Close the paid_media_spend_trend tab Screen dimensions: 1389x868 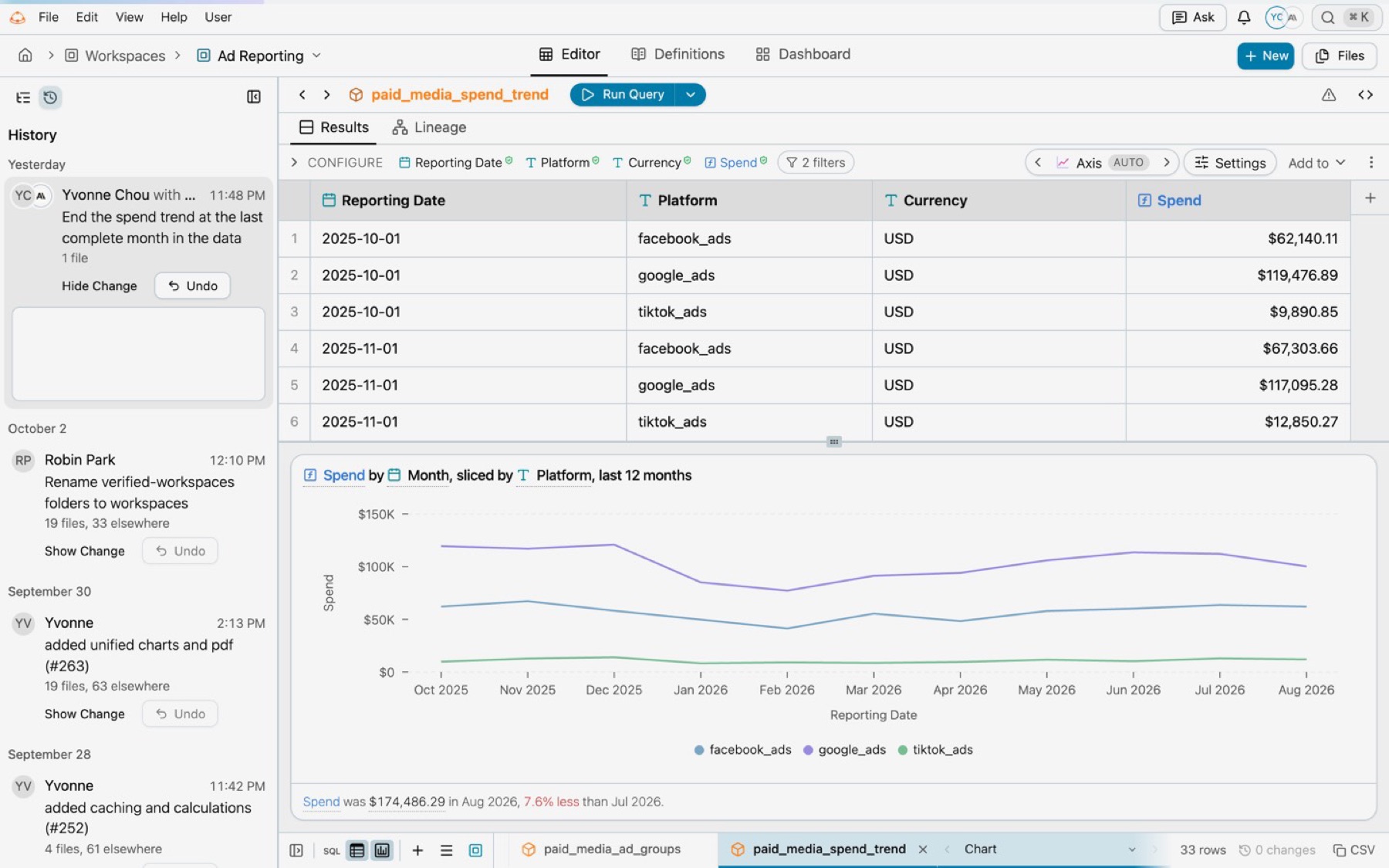[x=923, y=849]
